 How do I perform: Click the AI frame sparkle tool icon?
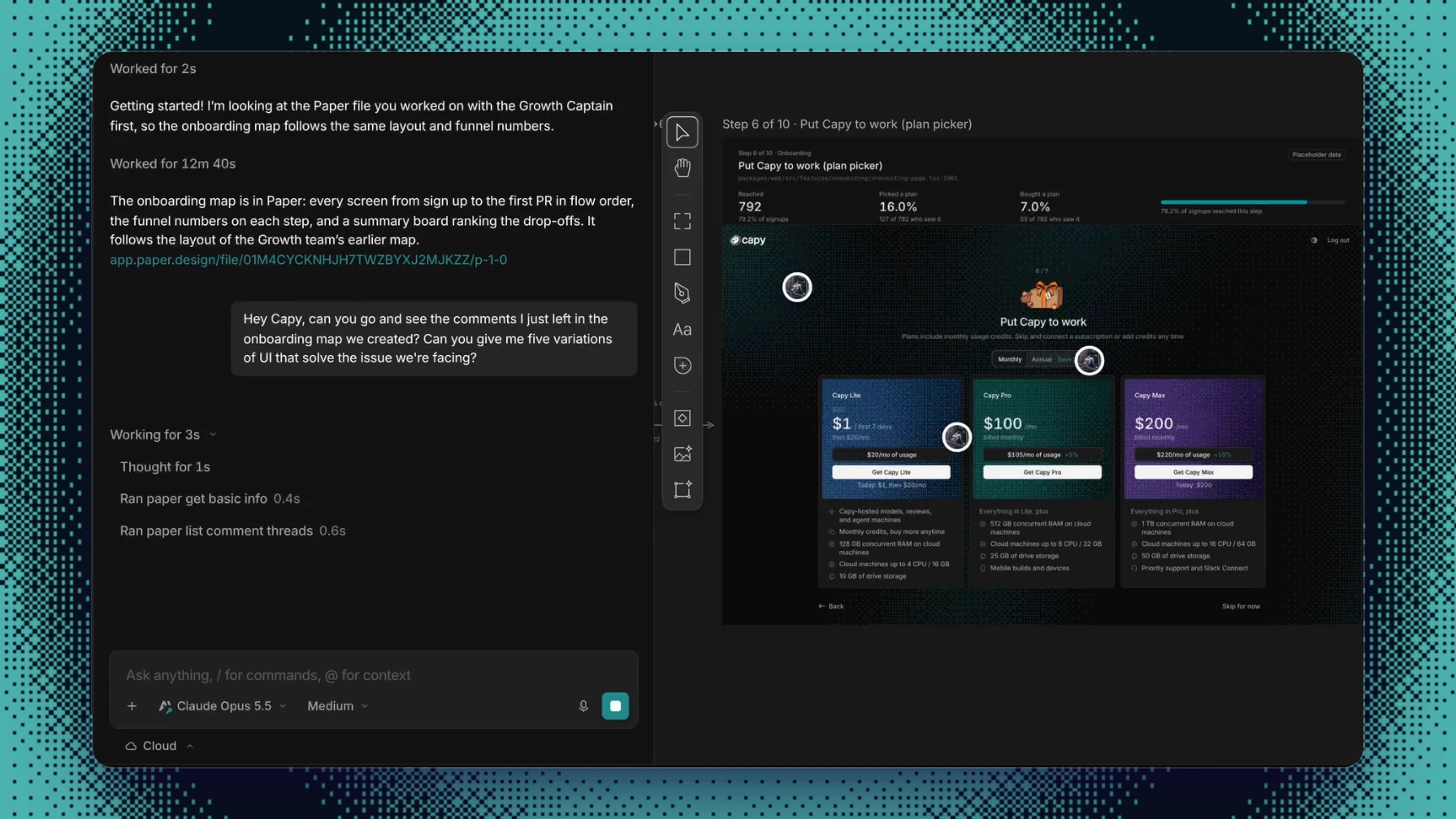point(682,490)
